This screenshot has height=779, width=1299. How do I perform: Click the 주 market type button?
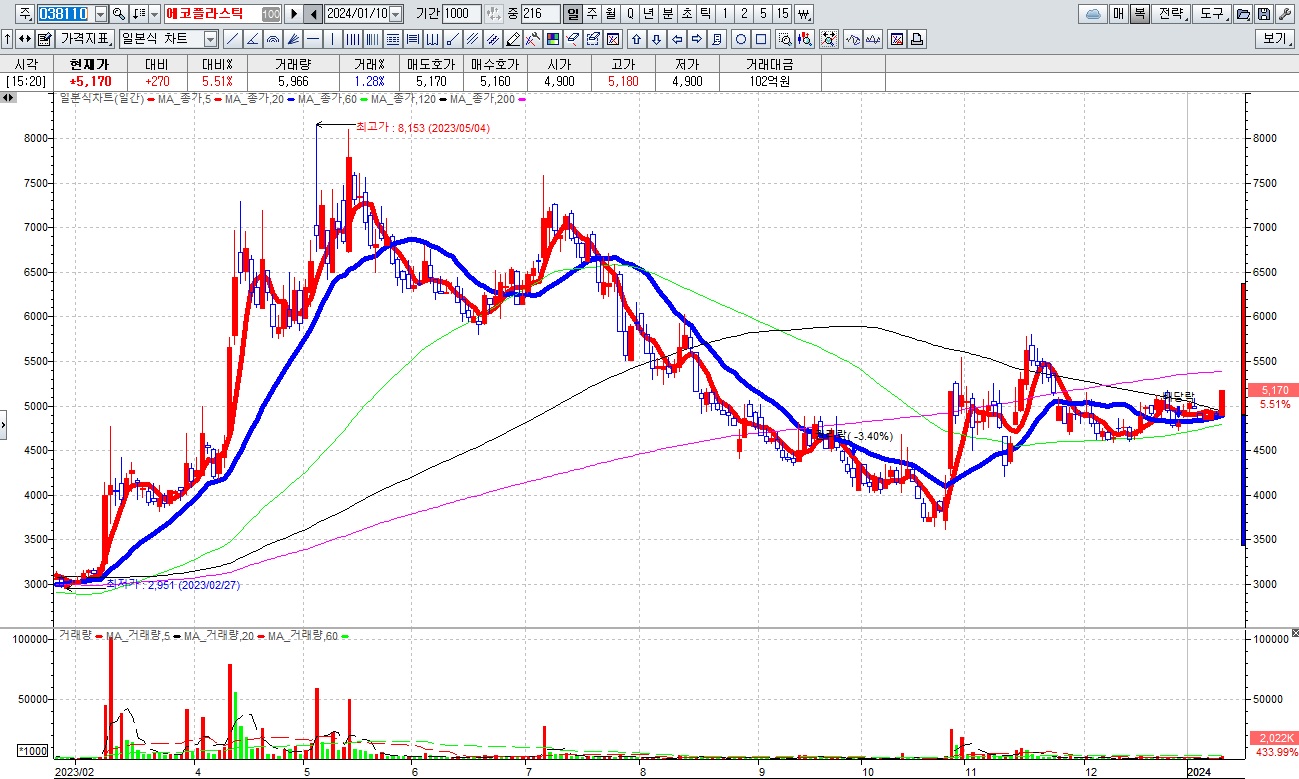24,14
